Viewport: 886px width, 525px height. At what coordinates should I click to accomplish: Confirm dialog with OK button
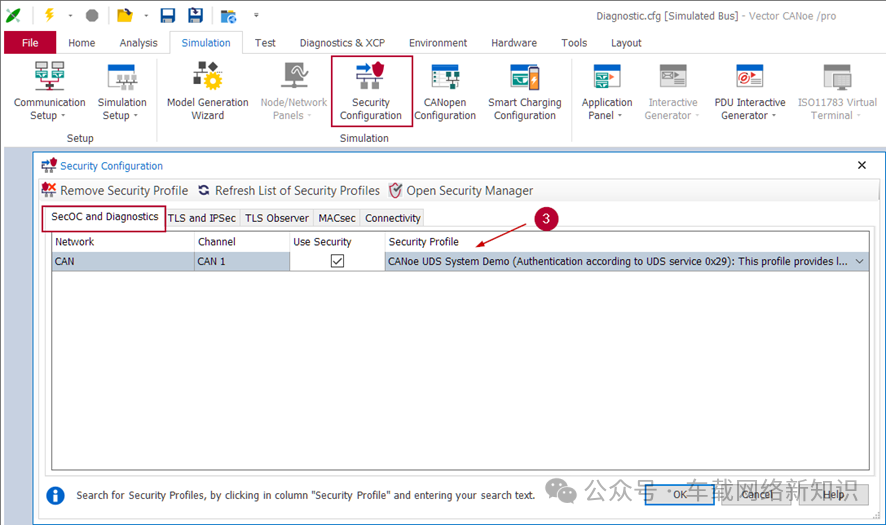tap(680, 494)
